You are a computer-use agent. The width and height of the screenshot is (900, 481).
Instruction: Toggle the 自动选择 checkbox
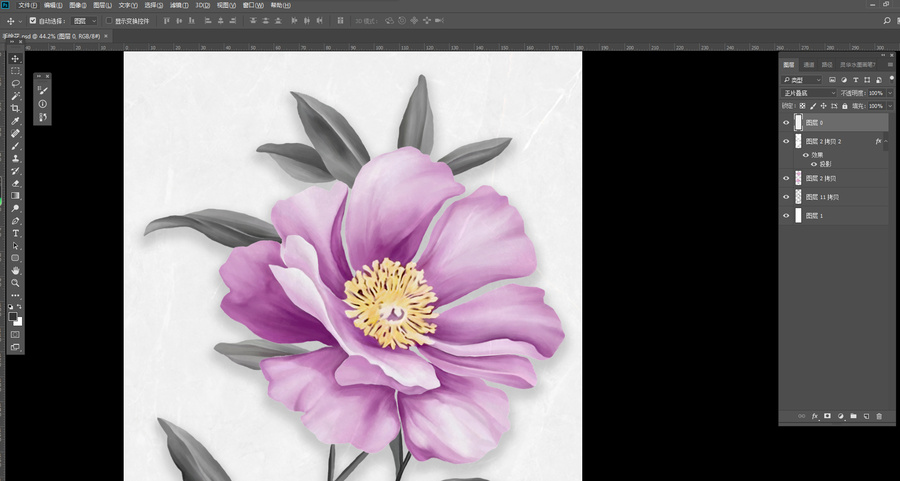coord(33,21)
